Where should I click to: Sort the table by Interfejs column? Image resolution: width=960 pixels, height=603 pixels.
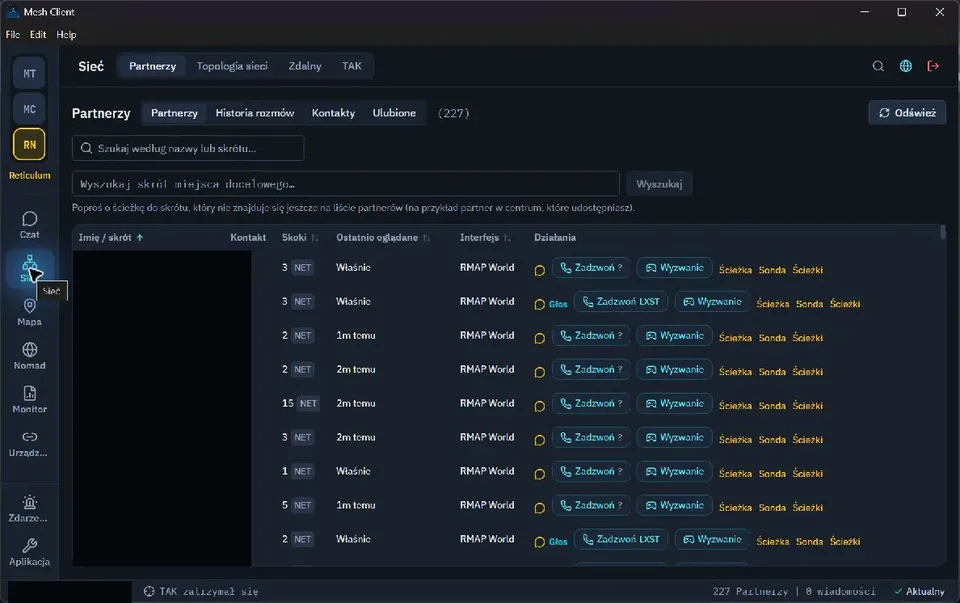point(485,238)
